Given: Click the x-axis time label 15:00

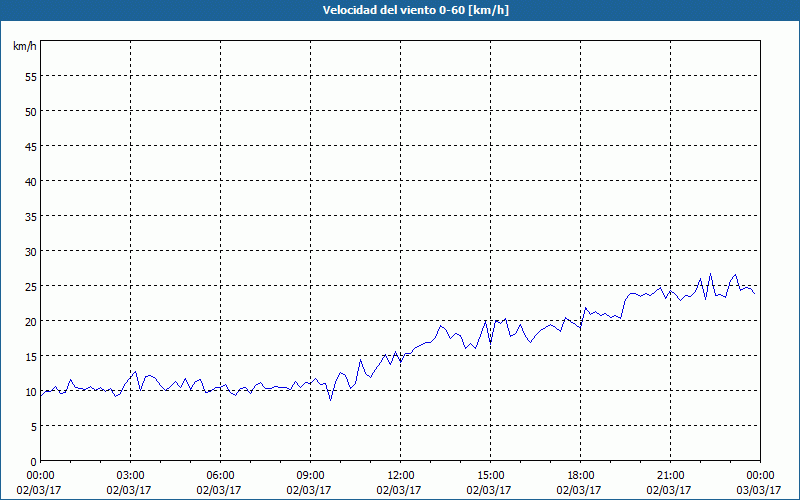Looking at the screenshot, I should point(490,476).
